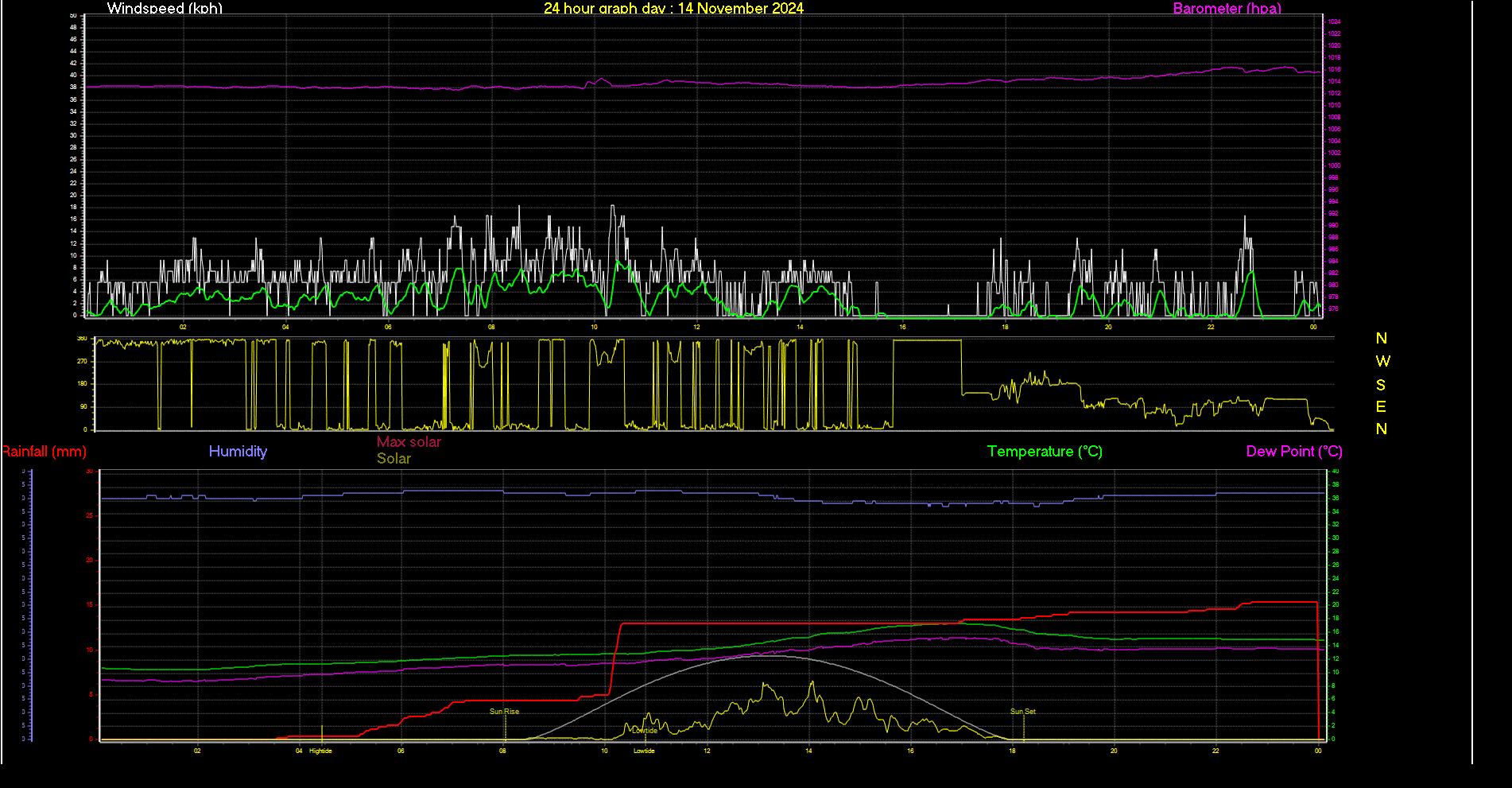The width and height of the screenshot is (1512, 788).
Task: Click hour 20 on the rainfall graph time axis
Action: [x=1114, y=751]
